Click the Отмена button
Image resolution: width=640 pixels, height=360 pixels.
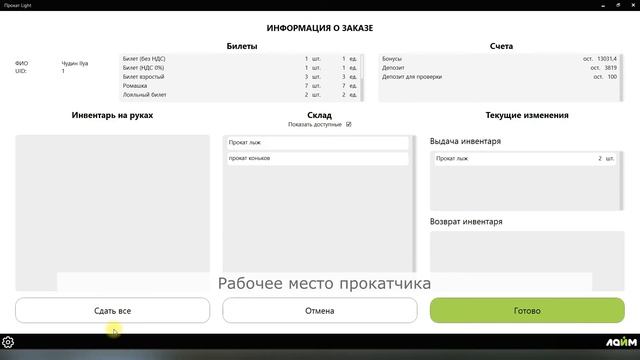coord(320,311)
